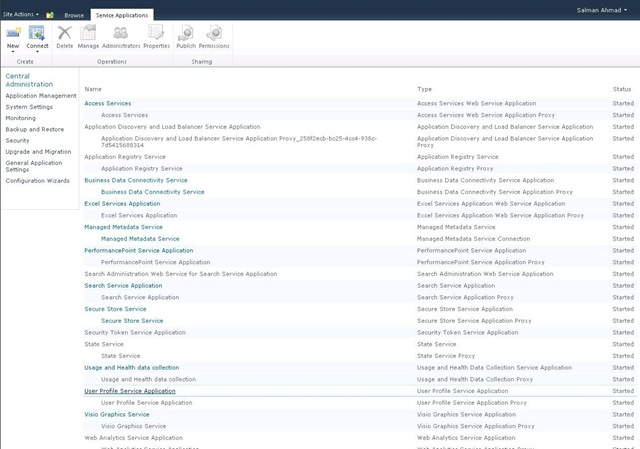Select the Service Applications tab
This screenshot has width=640, height=449.
[x=122, y=15]
